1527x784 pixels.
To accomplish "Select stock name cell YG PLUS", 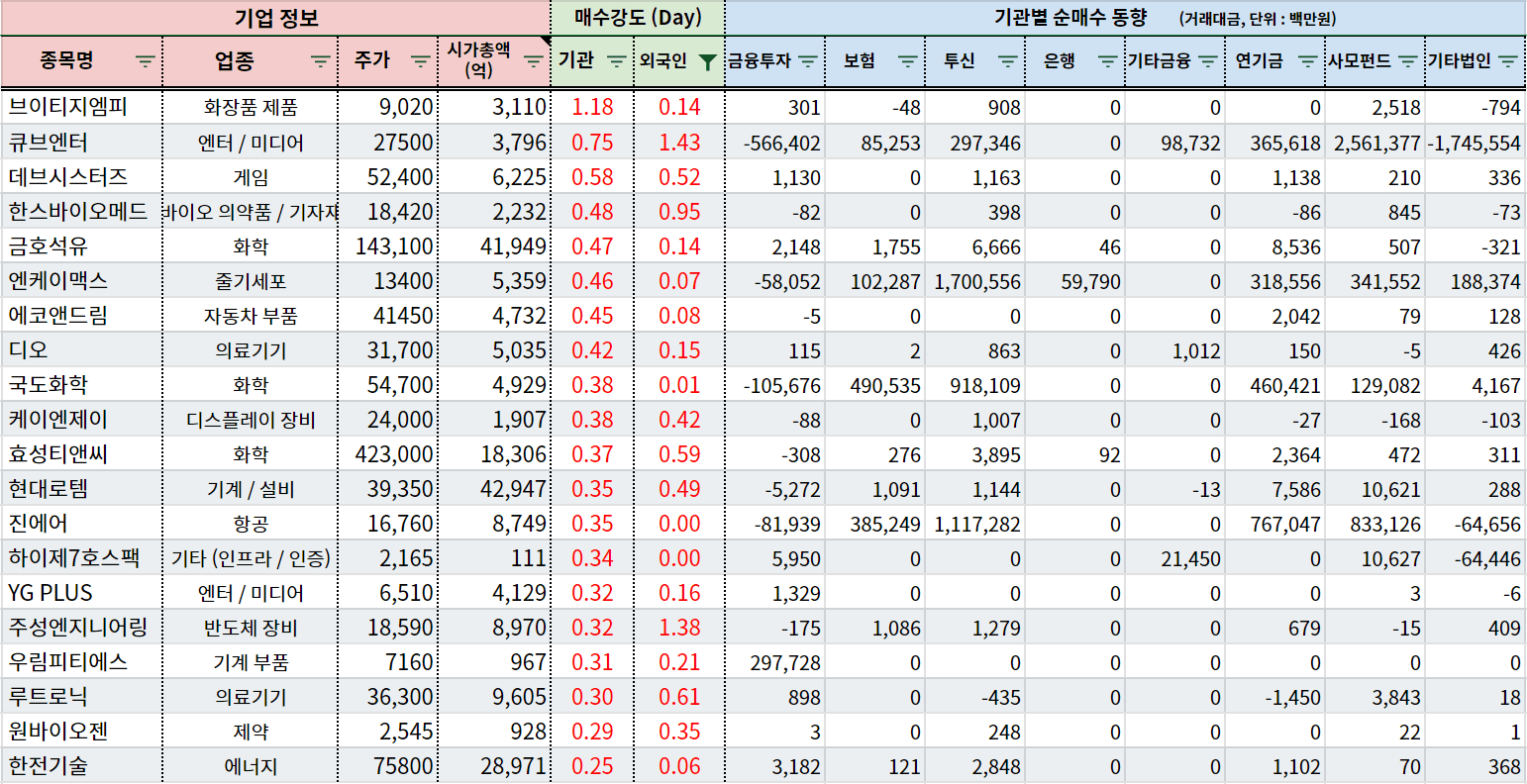I will coord(82,592).
